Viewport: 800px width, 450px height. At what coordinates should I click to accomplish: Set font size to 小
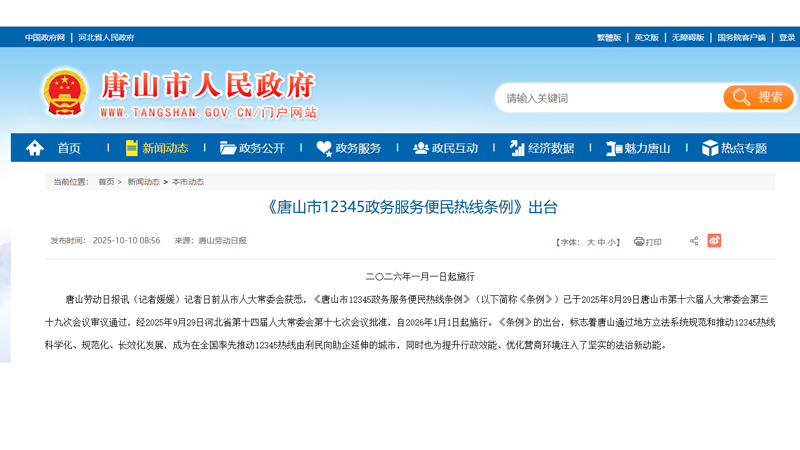[x=611, y=242]
